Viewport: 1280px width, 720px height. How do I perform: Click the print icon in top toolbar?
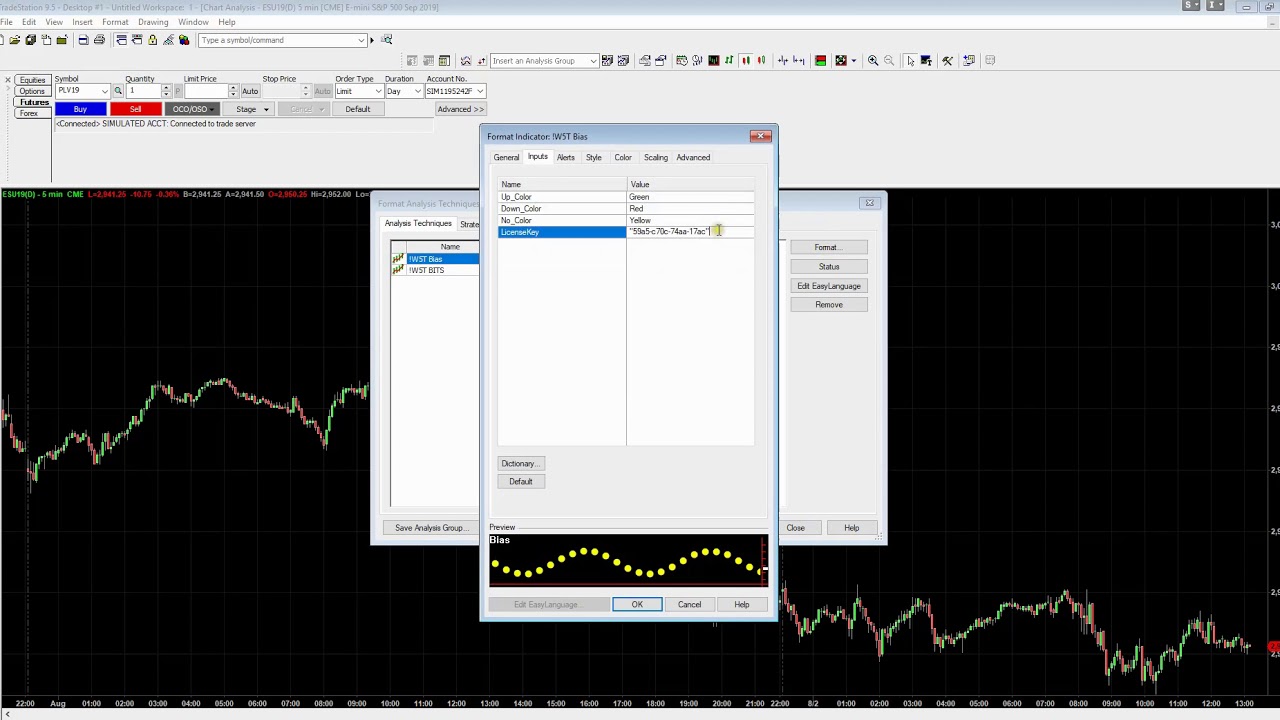99,40
